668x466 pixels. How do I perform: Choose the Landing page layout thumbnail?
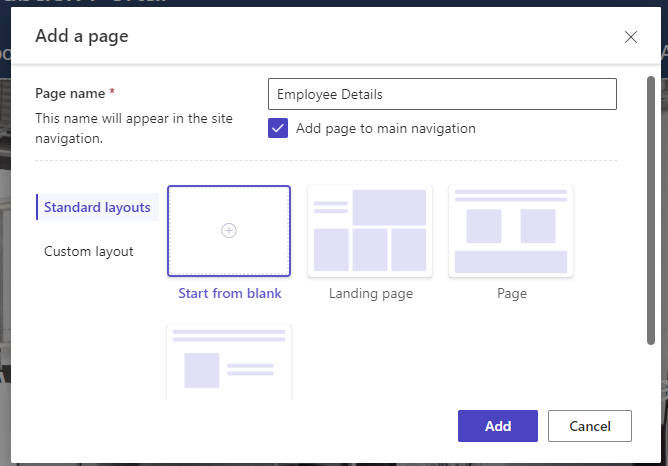click(x=370, y=230)
